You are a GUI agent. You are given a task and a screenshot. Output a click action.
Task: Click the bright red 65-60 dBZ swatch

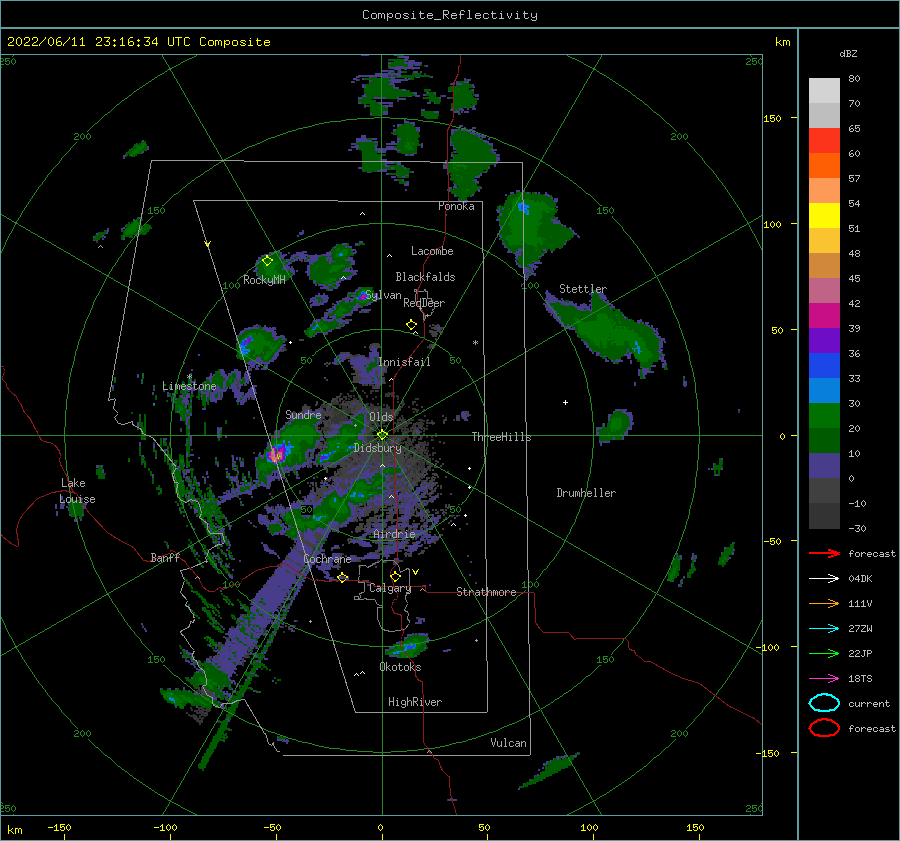pyautogui.click(x=824, y=141)
